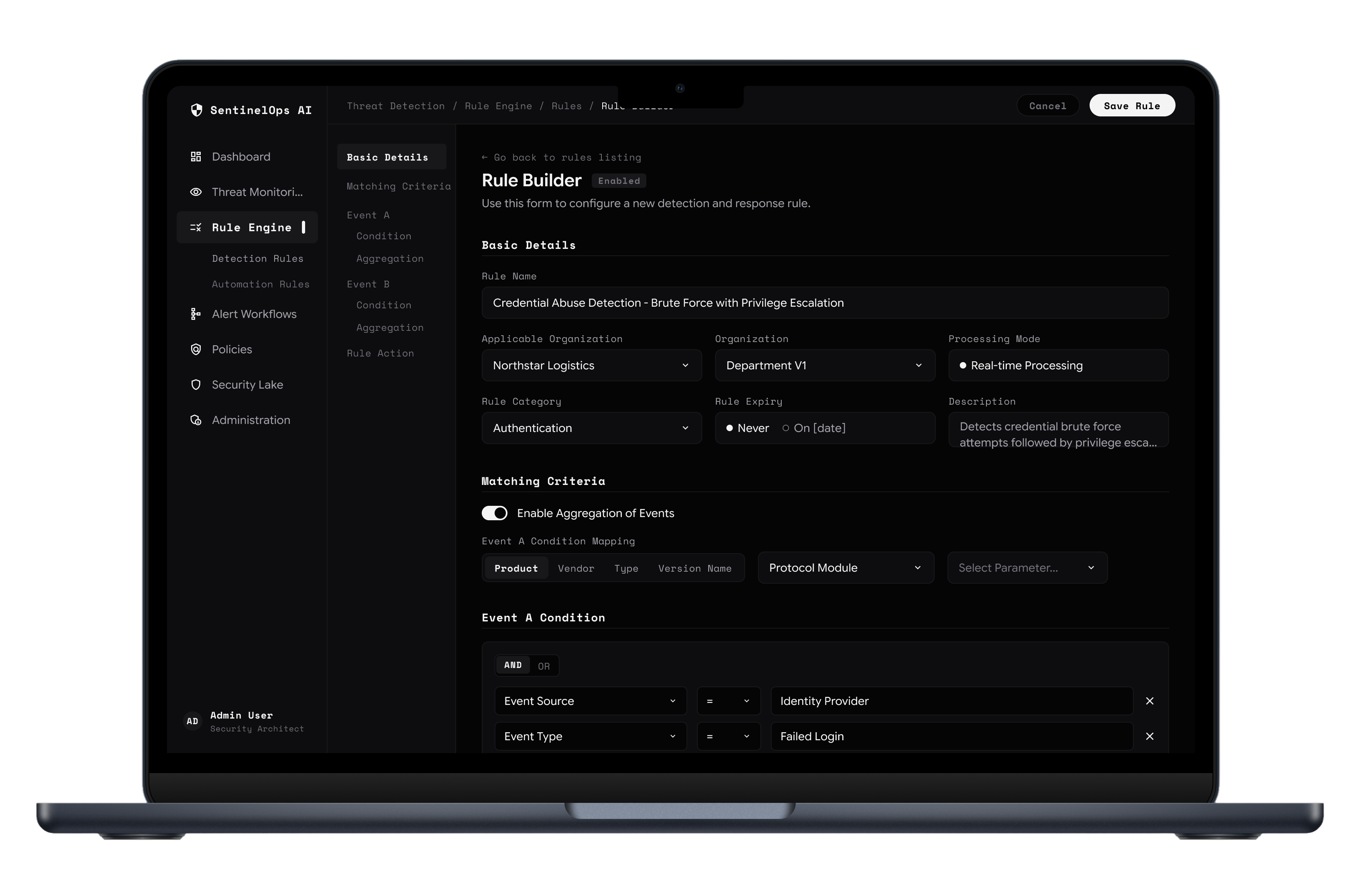Click the Policies shield icon

coord(196,349)
